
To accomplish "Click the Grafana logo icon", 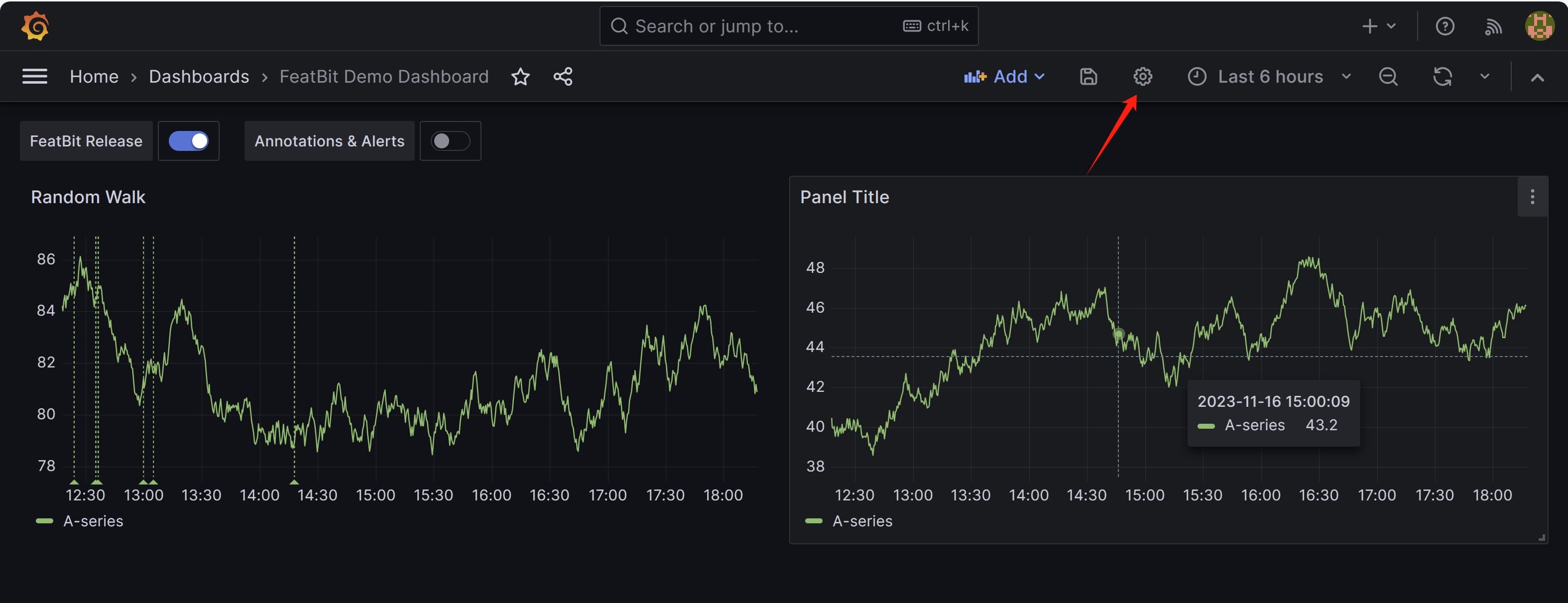I will (35, 26).
